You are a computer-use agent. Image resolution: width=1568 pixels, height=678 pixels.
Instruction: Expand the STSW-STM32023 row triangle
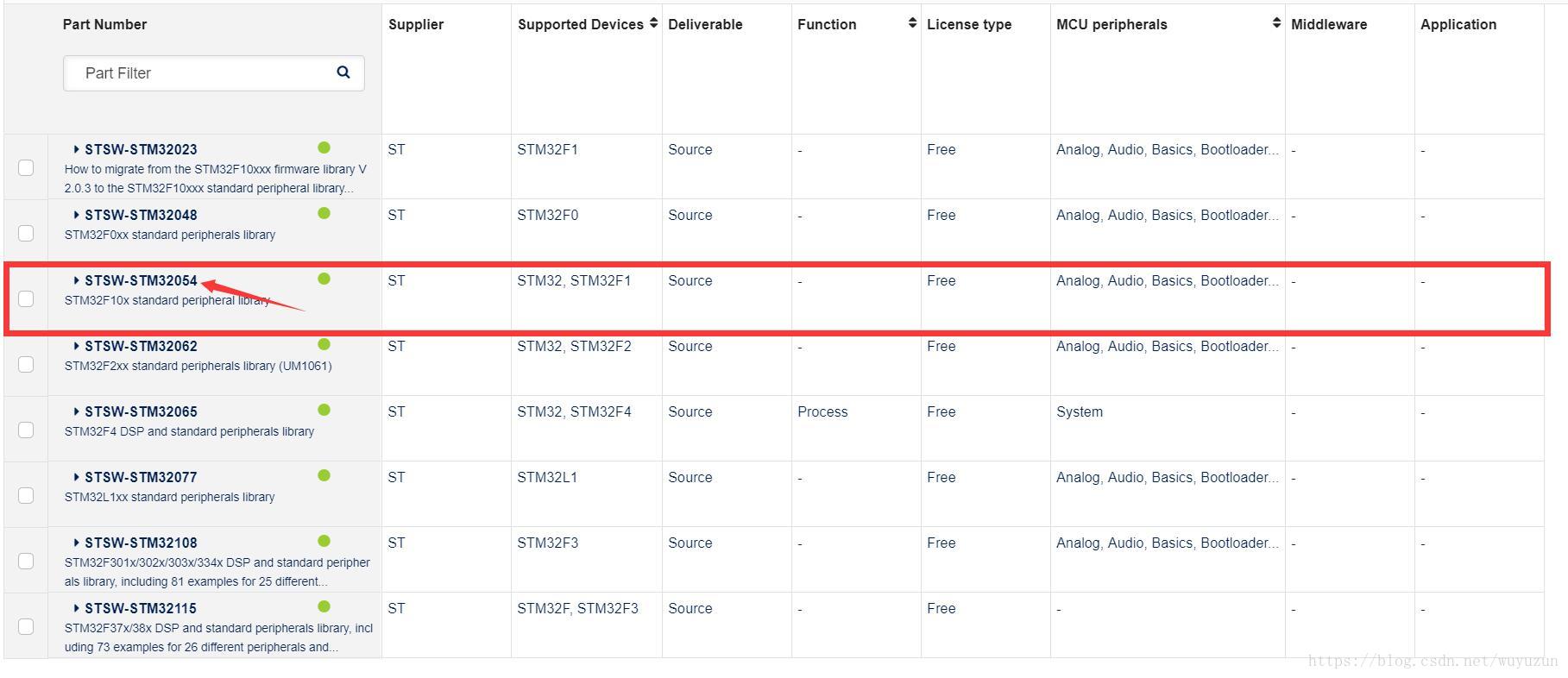[76, 149]
